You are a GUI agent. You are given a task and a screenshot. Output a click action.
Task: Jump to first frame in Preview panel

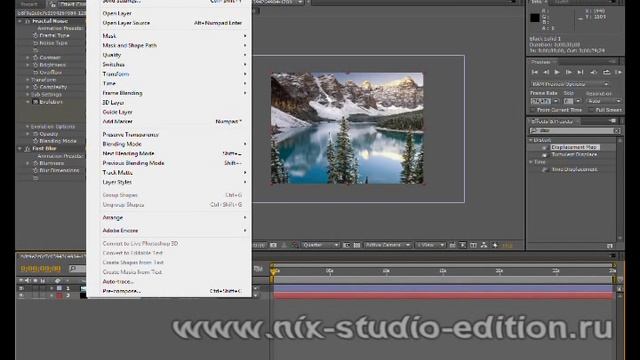pos(534,72)
